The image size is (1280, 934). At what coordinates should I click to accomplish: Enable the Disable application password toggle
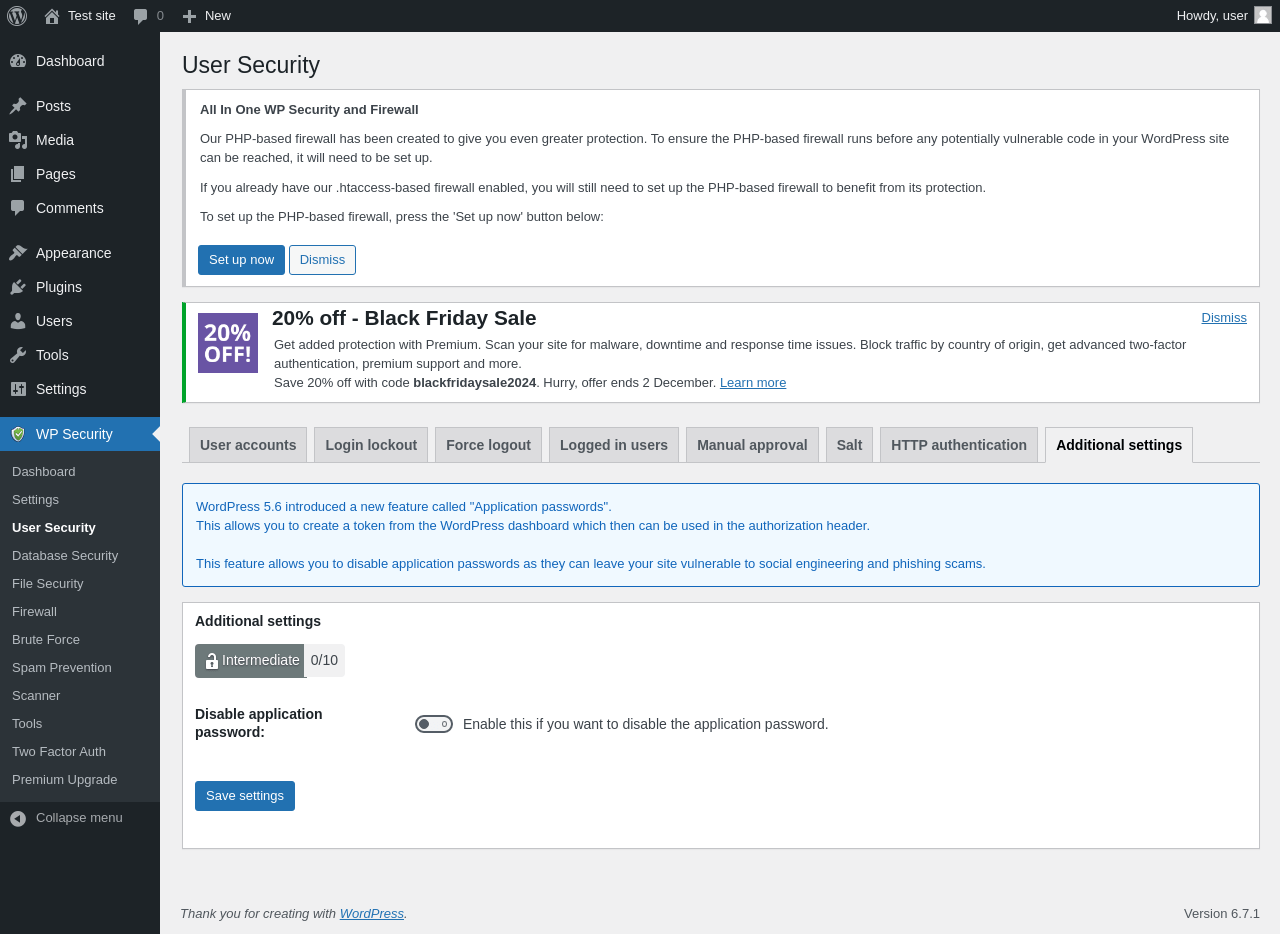click(x=434, y=724)
